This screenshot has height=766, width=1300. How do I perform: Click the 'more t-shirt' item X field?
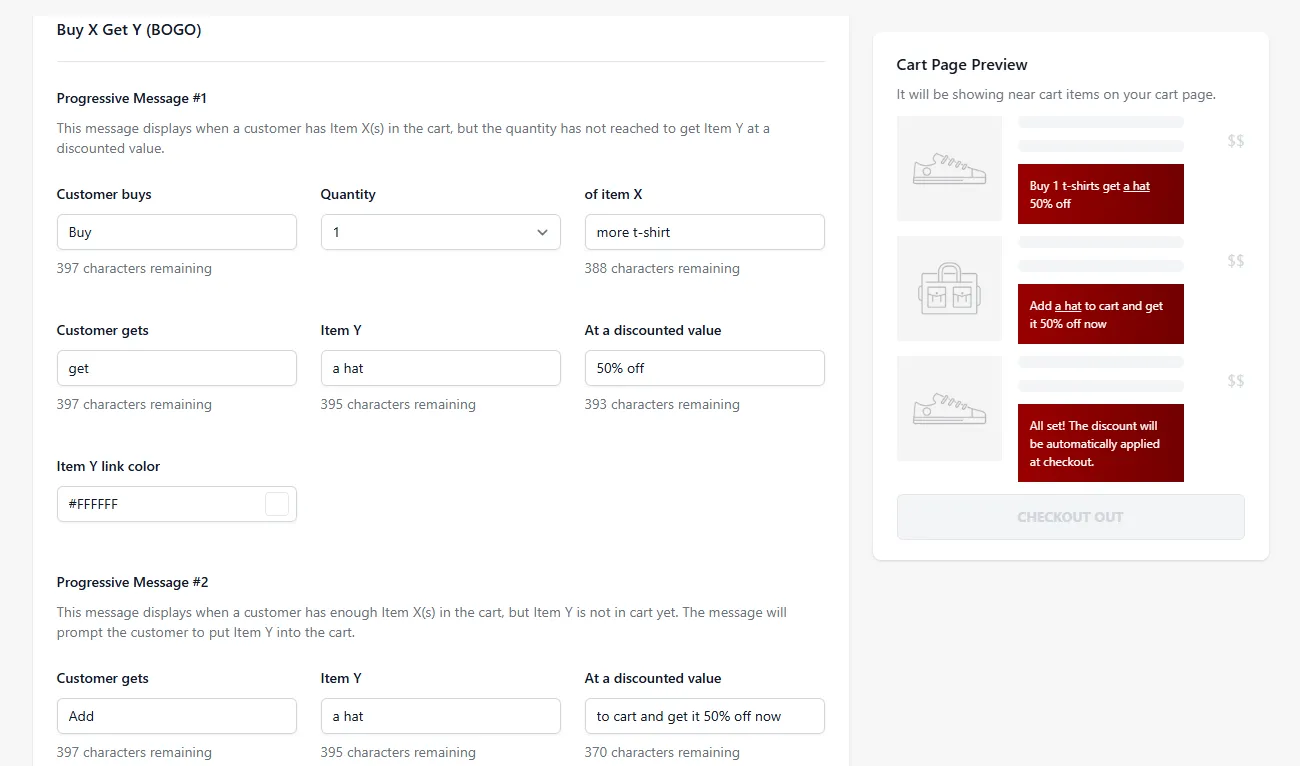click(705, 232)
